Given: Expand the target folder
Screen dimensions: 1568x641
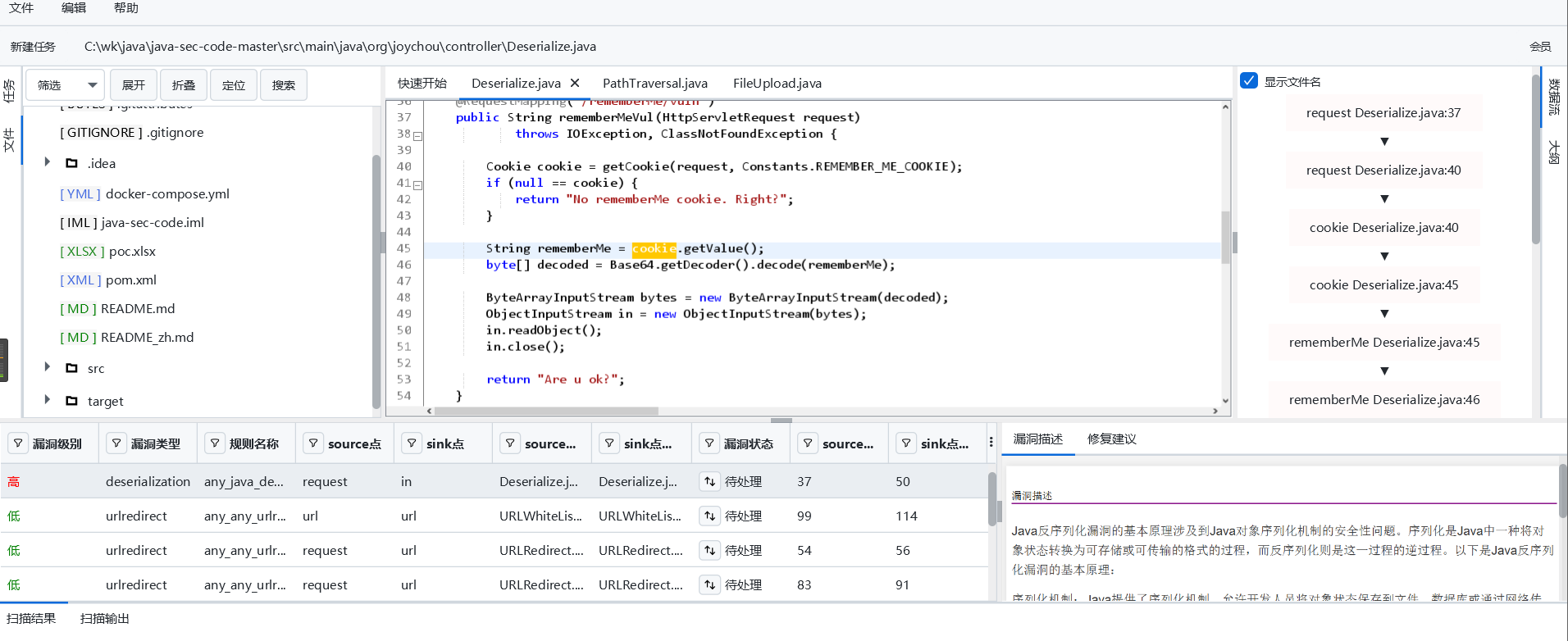Looking at the screenshot, I should click(48, 400).
